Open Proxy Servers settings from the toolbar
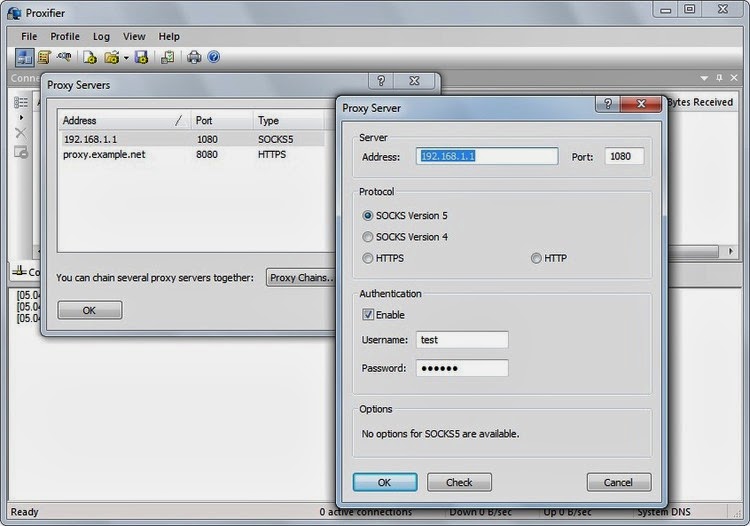This screenshot has height=526, width=750. point(24,57)
